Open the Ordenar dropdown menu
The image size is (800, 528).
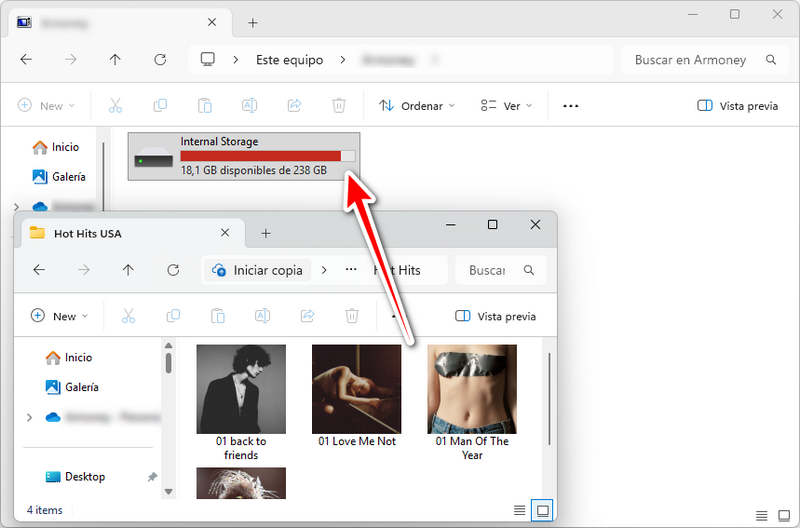pyautogui.click(x=417, y=106)
